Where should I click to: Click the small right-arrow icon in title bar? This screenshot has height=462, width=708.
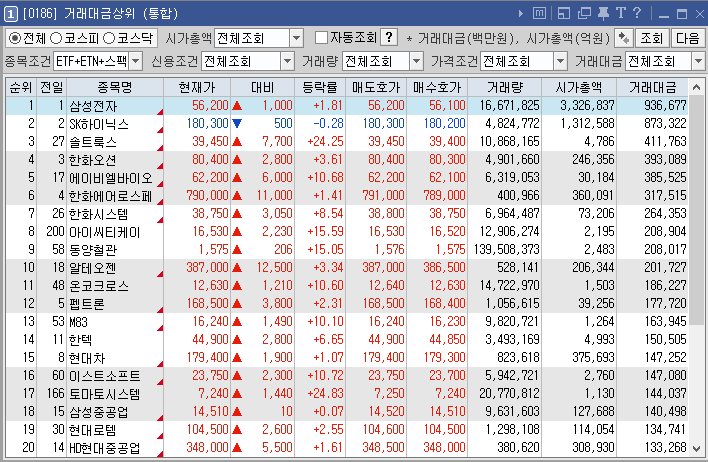[521, 14]
